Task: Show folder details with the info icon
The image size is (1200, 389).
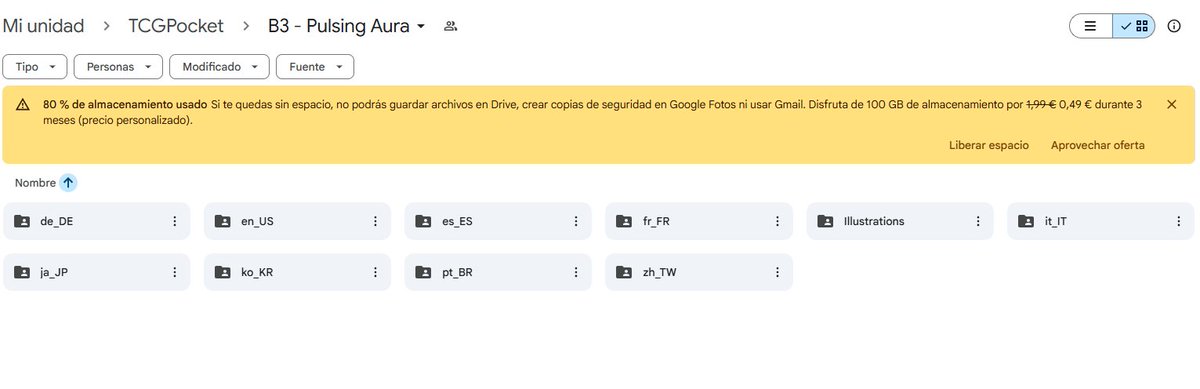Action: pos(1174,26)
